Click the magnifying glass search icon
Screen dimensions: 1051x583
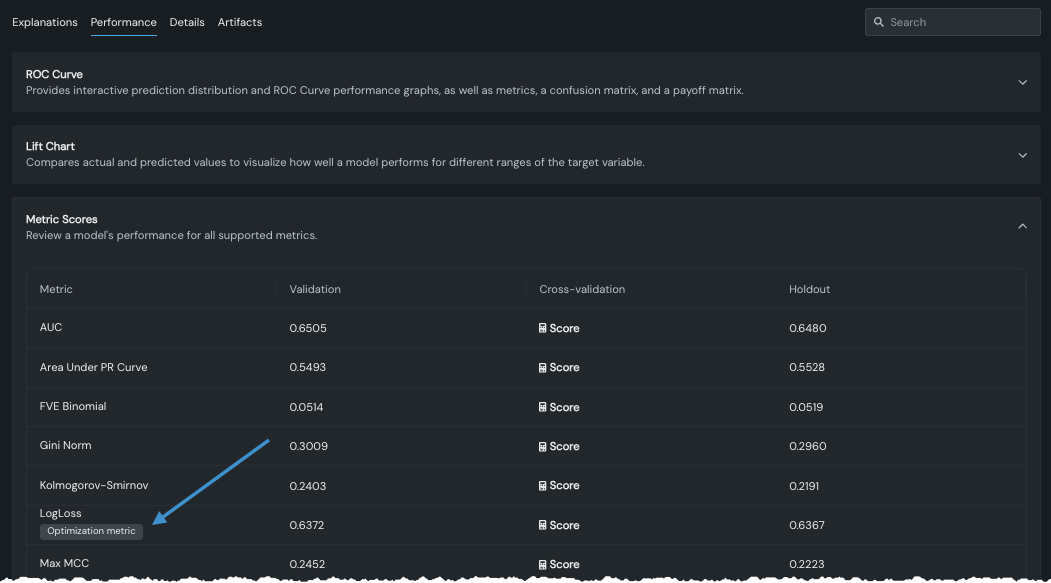pos(879,22)
